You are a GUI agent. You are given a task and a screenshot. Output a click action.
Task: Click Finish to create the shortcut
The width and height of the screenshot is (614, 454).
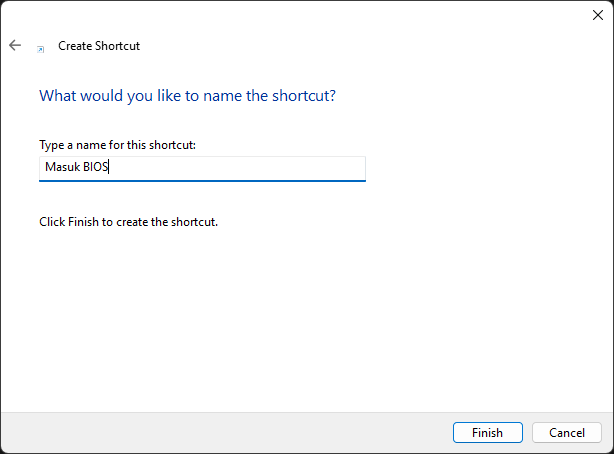[x=488, y=432]
